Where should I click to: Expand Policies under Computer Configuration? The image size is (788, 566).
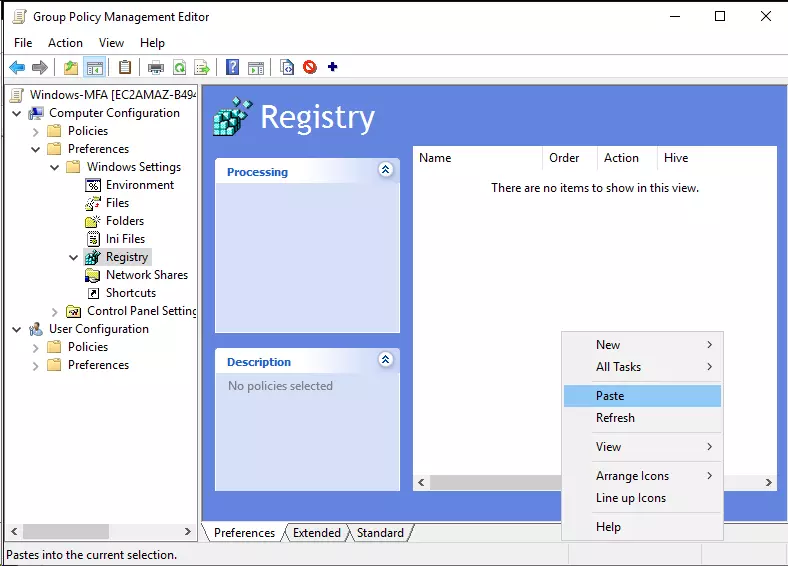pyautogui.click(x=35, y=132)
